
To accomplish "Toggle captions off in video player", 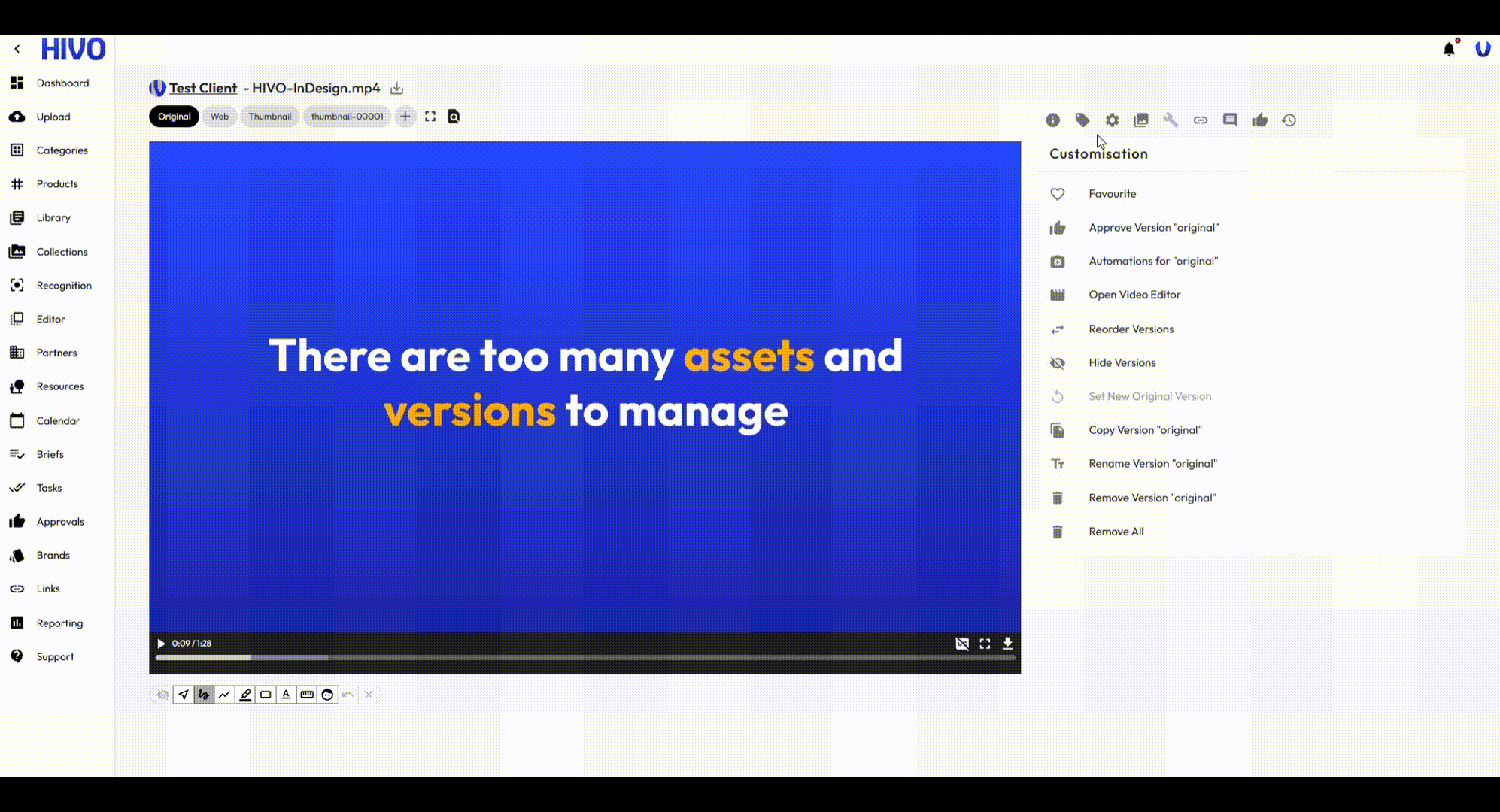I will [961, 644].
